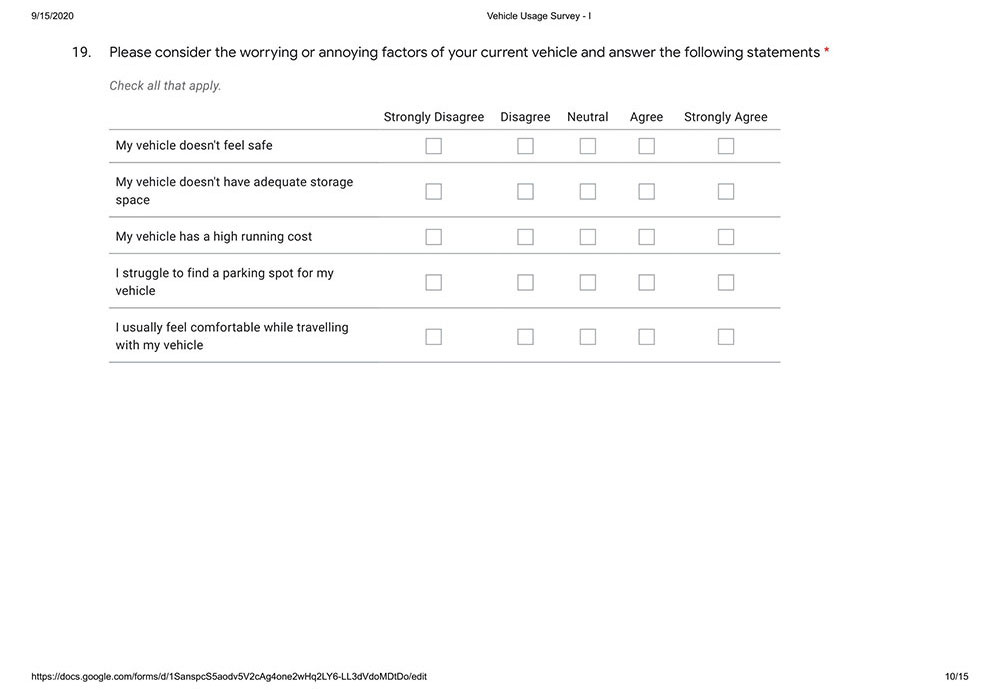Click the Vehicle Usage Survey page header
Viewport: 1000px width, 692px height.
click(539, 16)
